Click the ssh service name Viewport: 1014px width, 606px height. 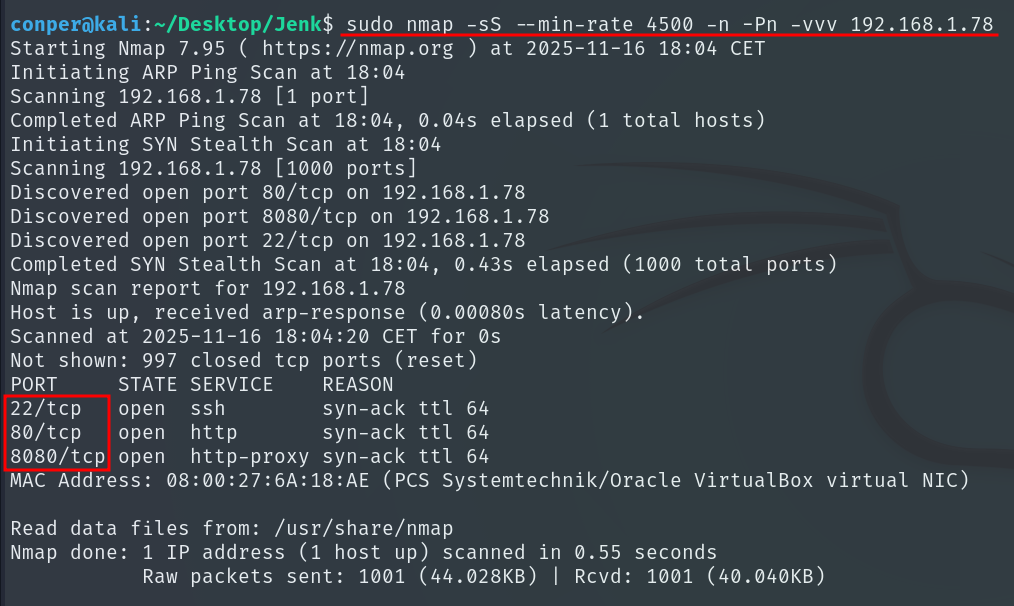pyautogui.click(x=208, y=408)
